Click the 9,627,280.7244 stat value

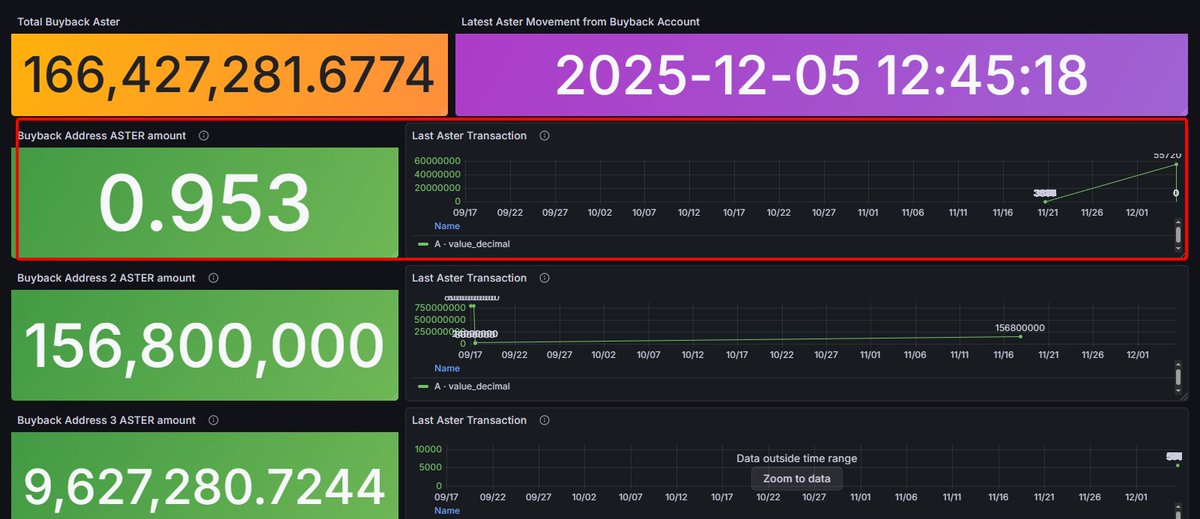pos(204,487)
